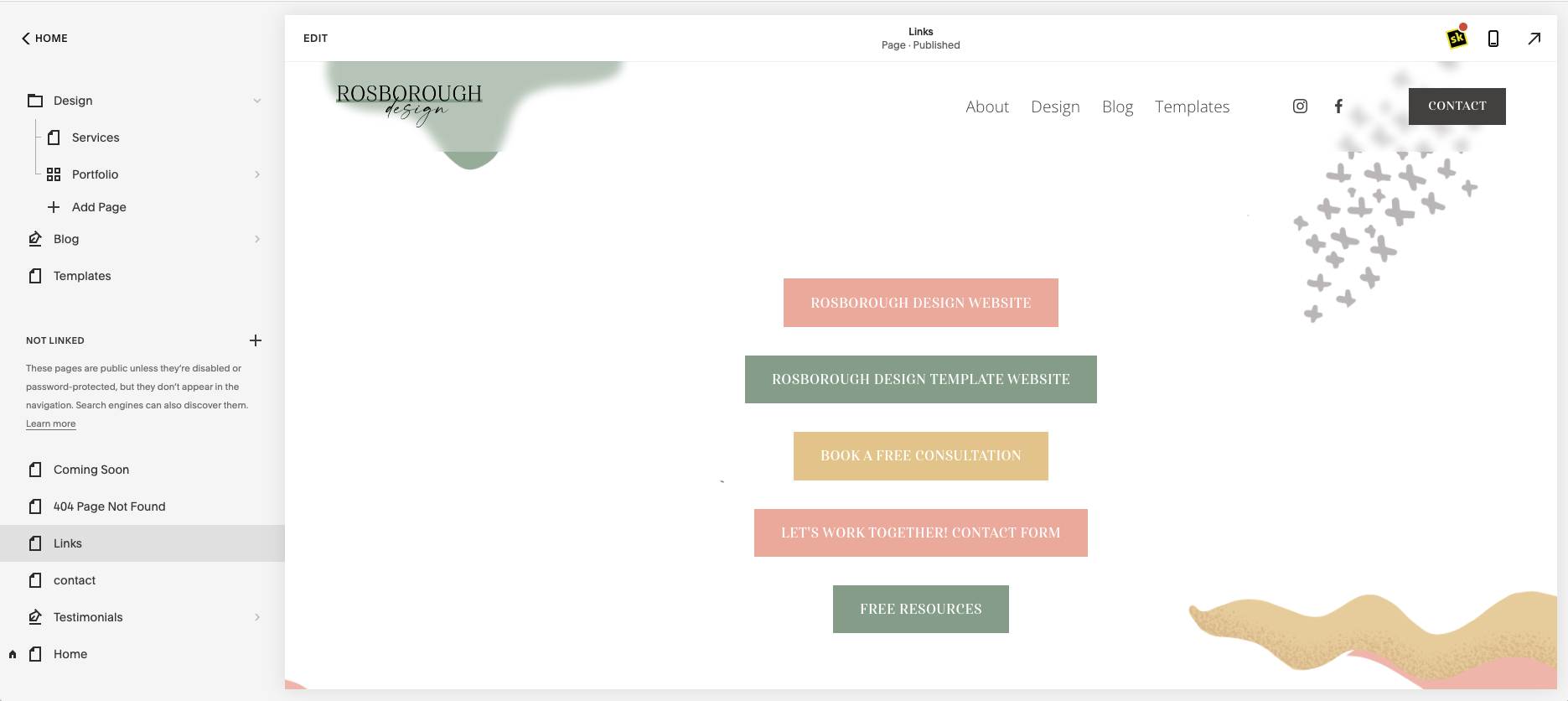
Task: Click the Add Page label
Action: point(99,207)
